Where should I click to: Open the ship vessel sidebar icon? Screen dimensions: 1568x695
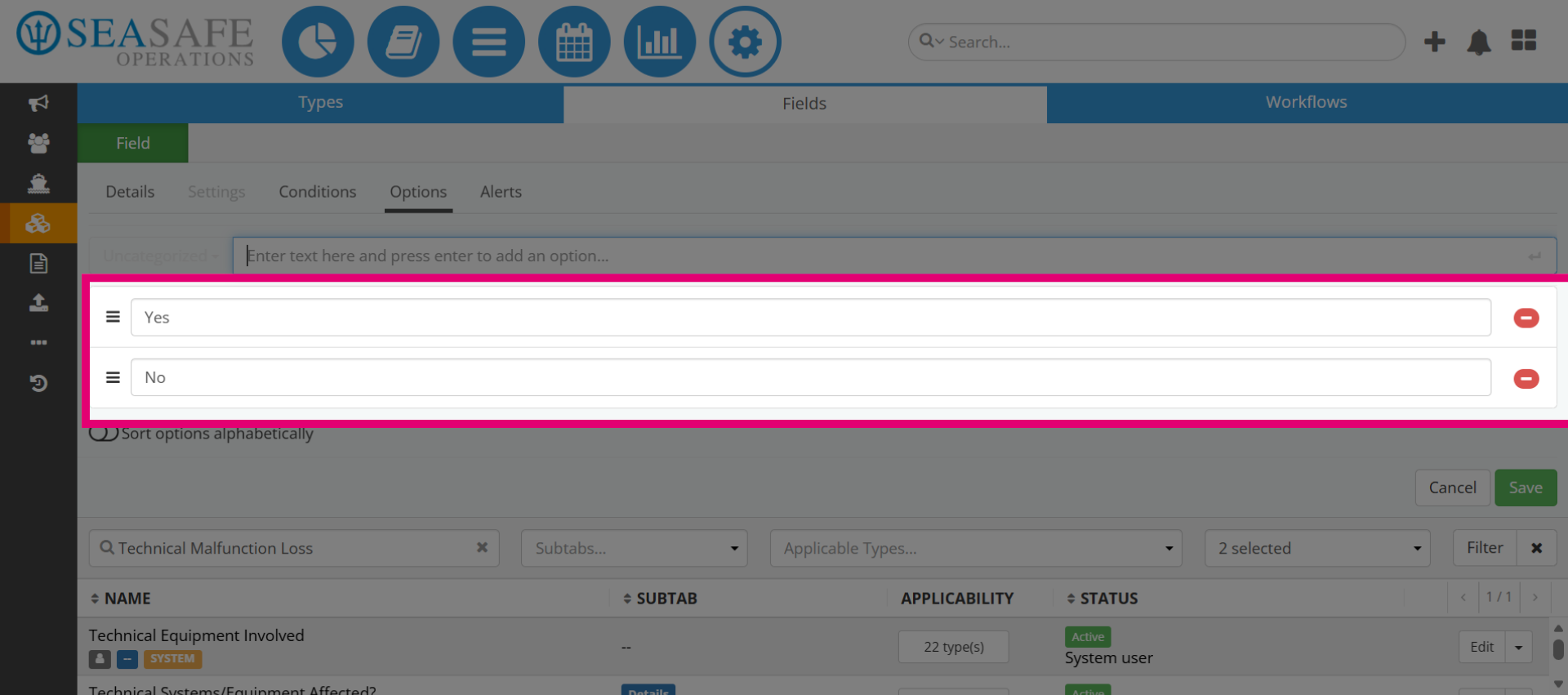pos(38,183)
